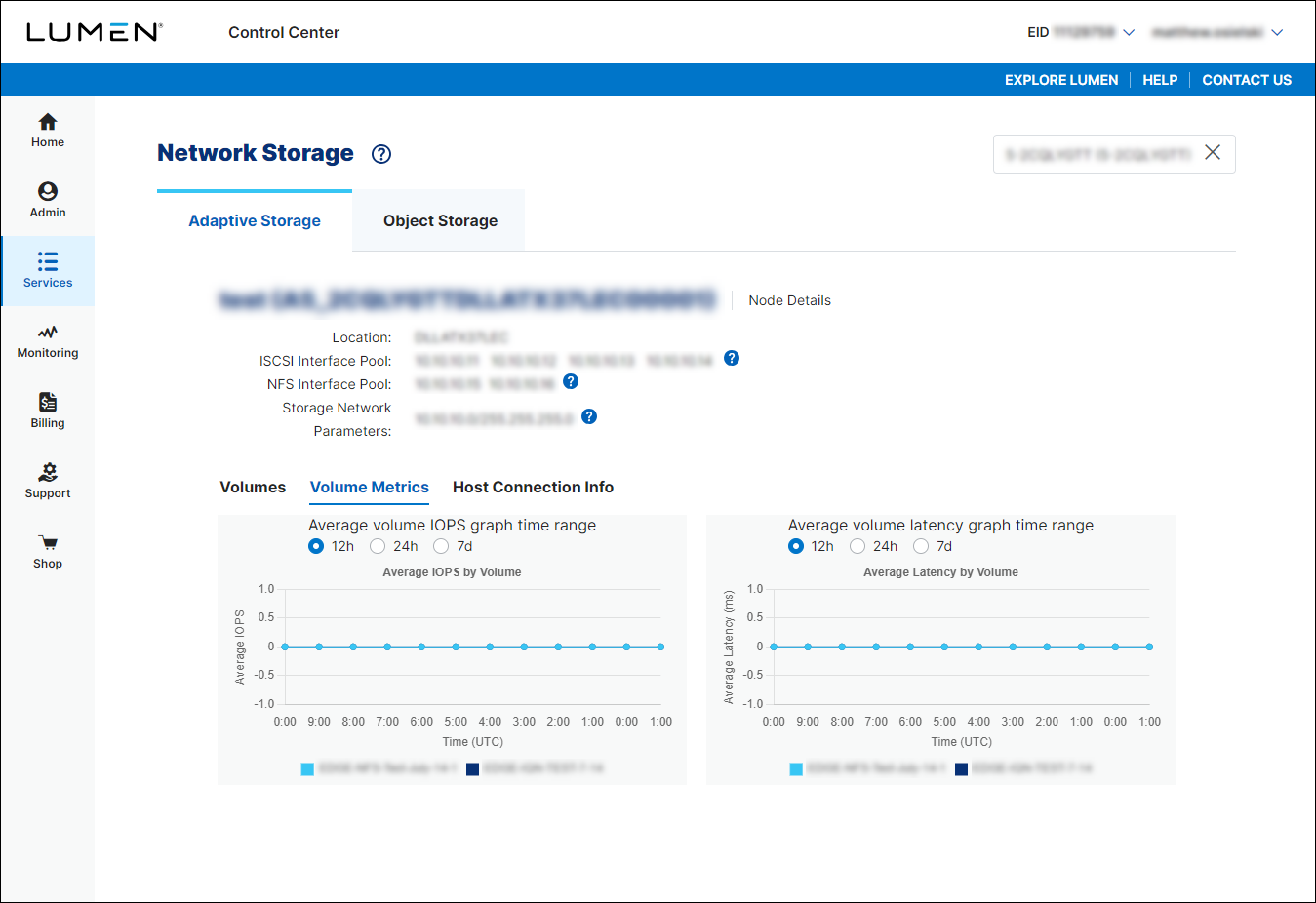Click the Contact Us link
1316x903 pixels.
tap(1247, 80)
